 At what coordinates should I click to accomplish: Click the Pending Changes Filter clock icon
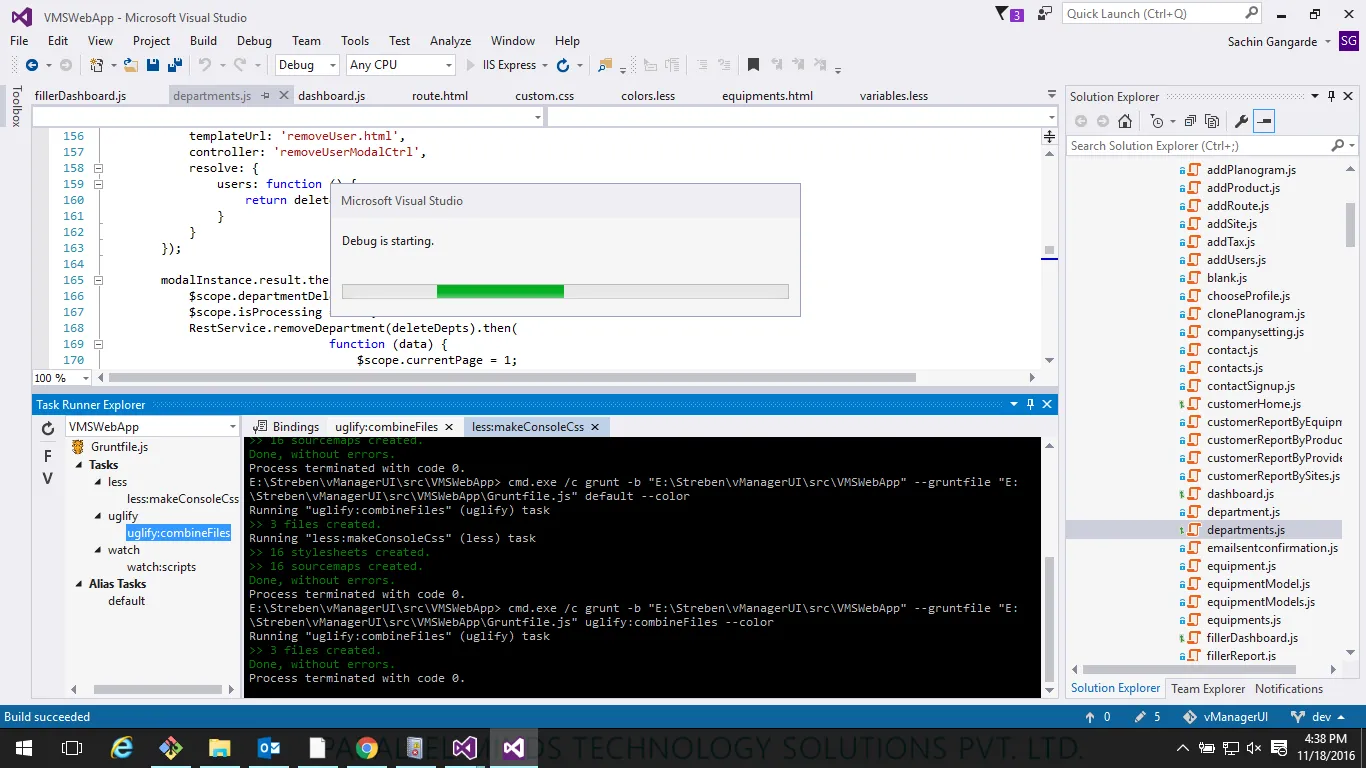[1157, 121]
